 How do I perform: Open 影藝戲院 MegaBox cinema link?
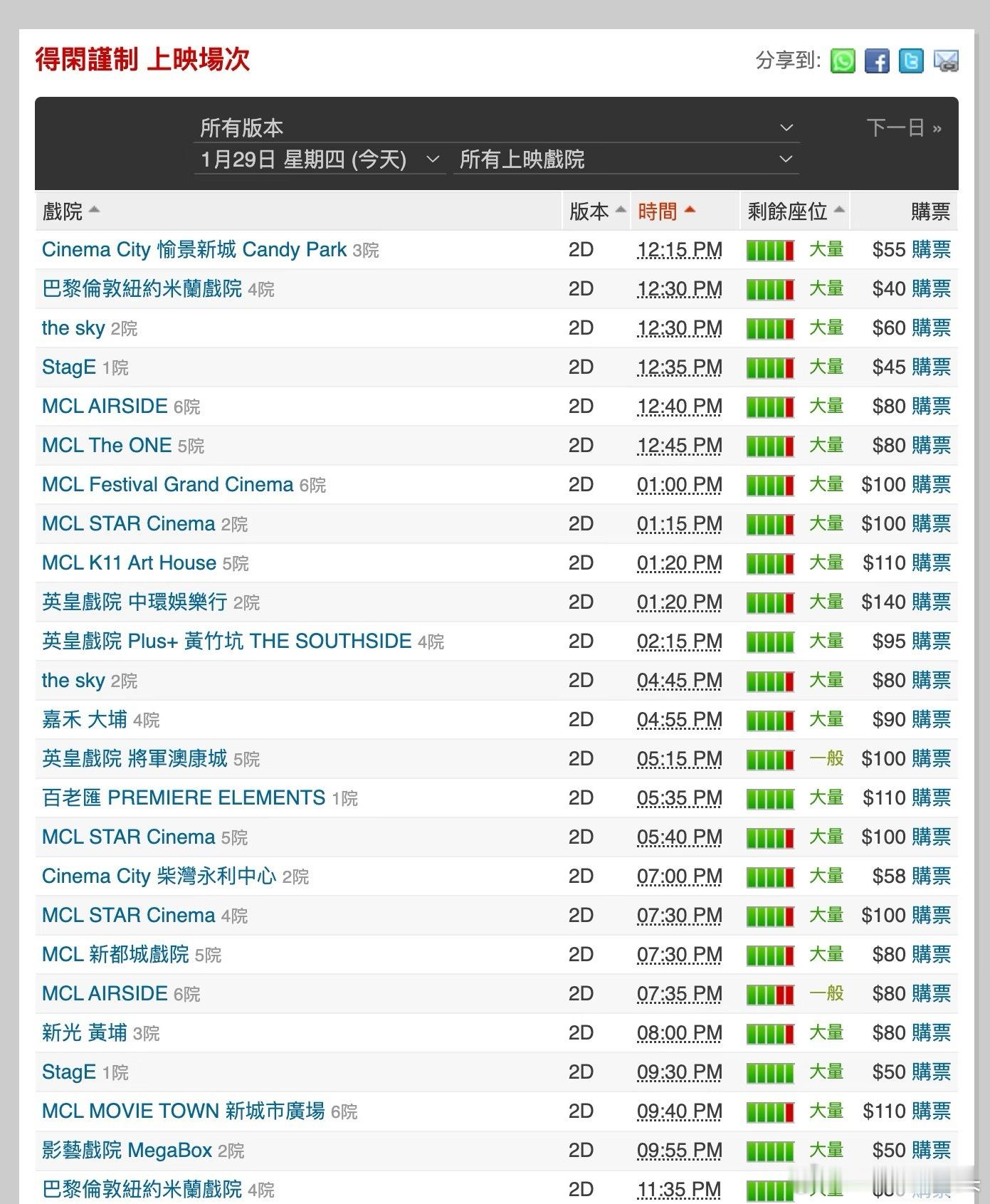point(127,1151)
